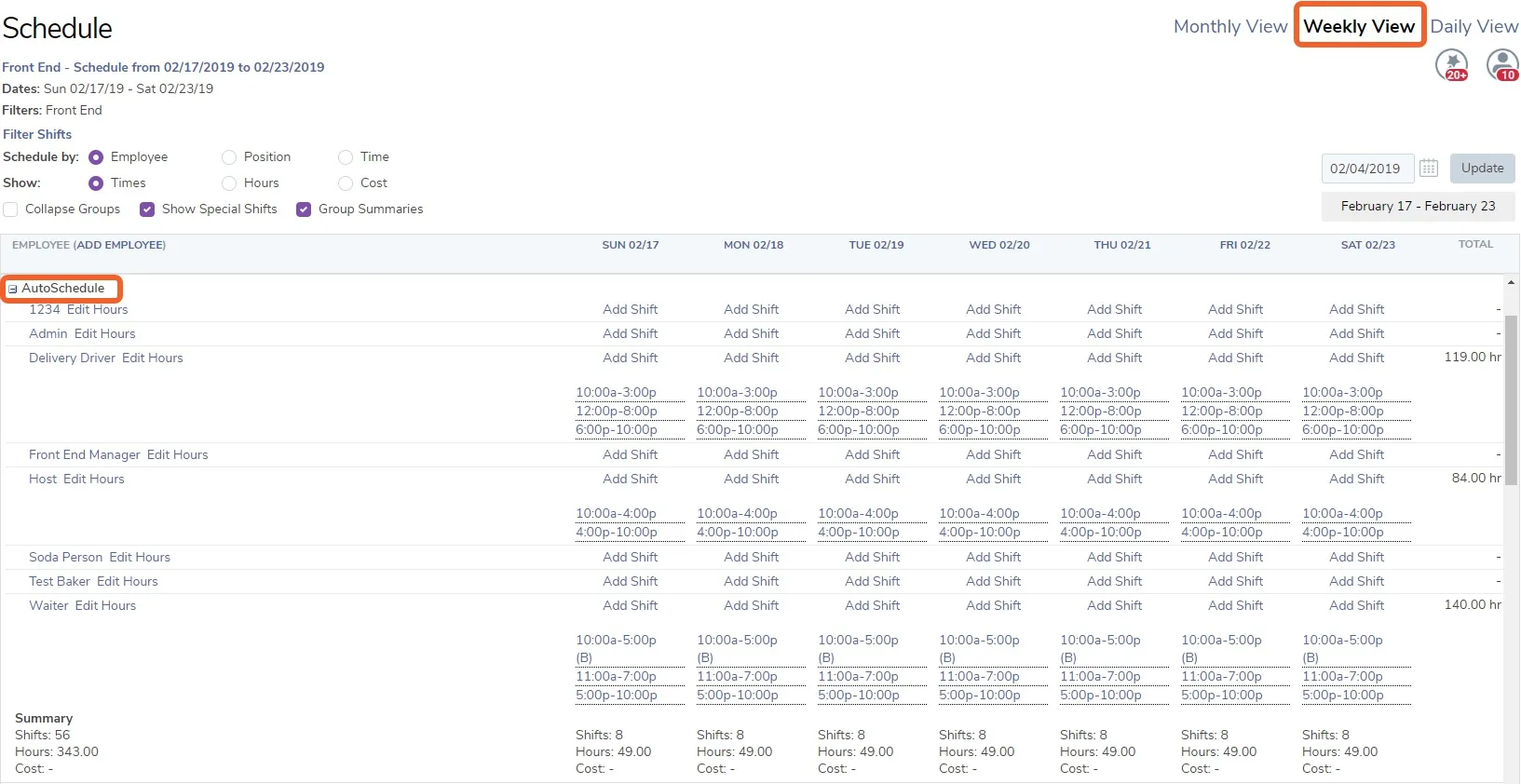Select Schedule by Time radio button
Screen dimensions: 1521x784
[x=346, y=157]
